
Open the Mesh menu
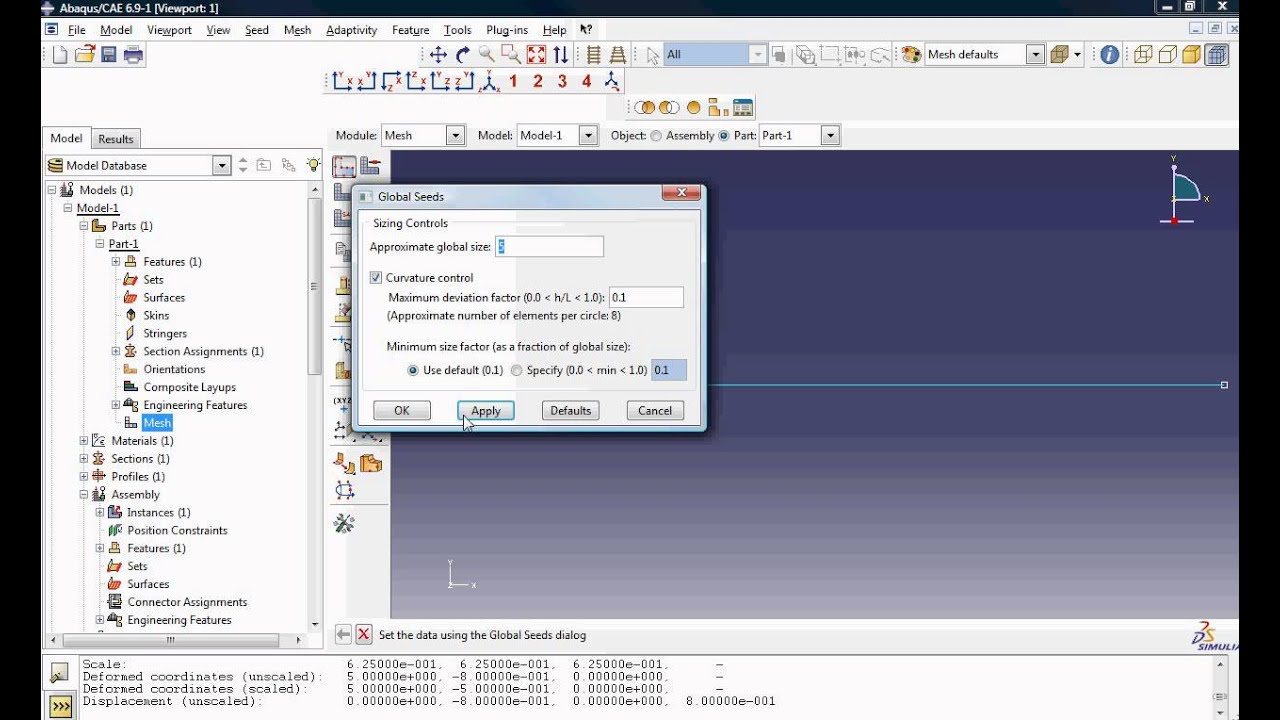(298, 30)
